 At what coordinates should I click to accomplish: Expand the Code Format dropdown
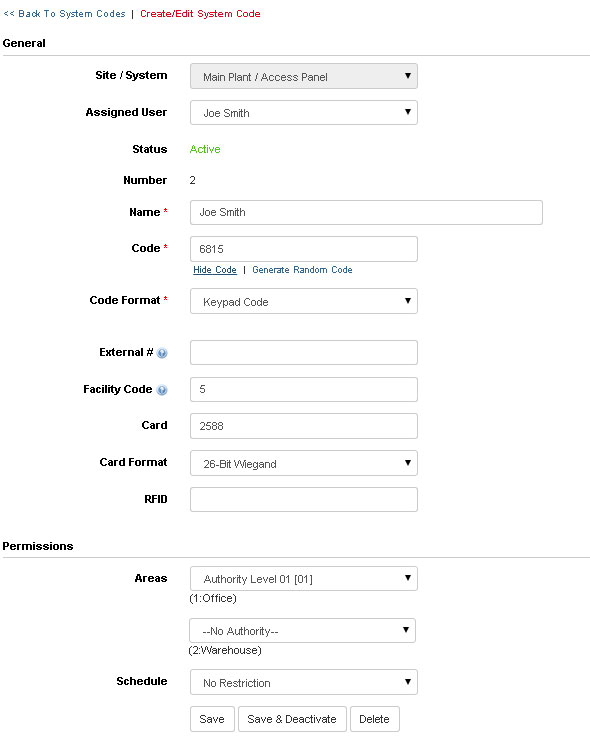pyautogui.click(x=304, y=301)
